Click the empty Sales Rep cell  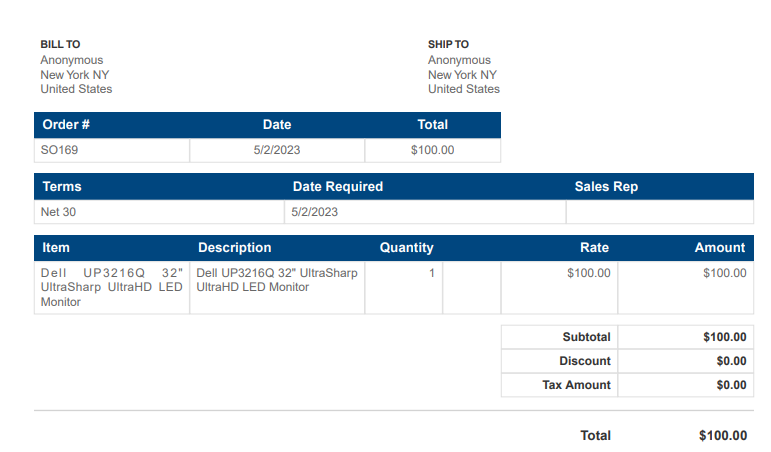pyautogui.click(x=660, y=212)
